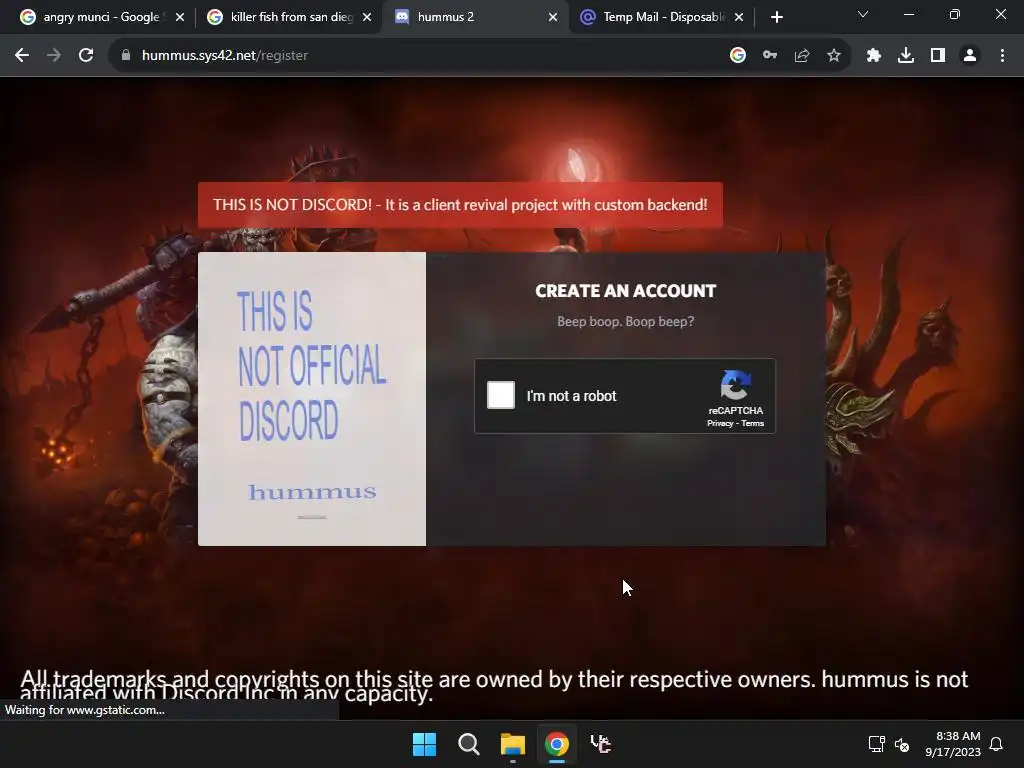Close the "hummus 2" tab

click(553, 17)
